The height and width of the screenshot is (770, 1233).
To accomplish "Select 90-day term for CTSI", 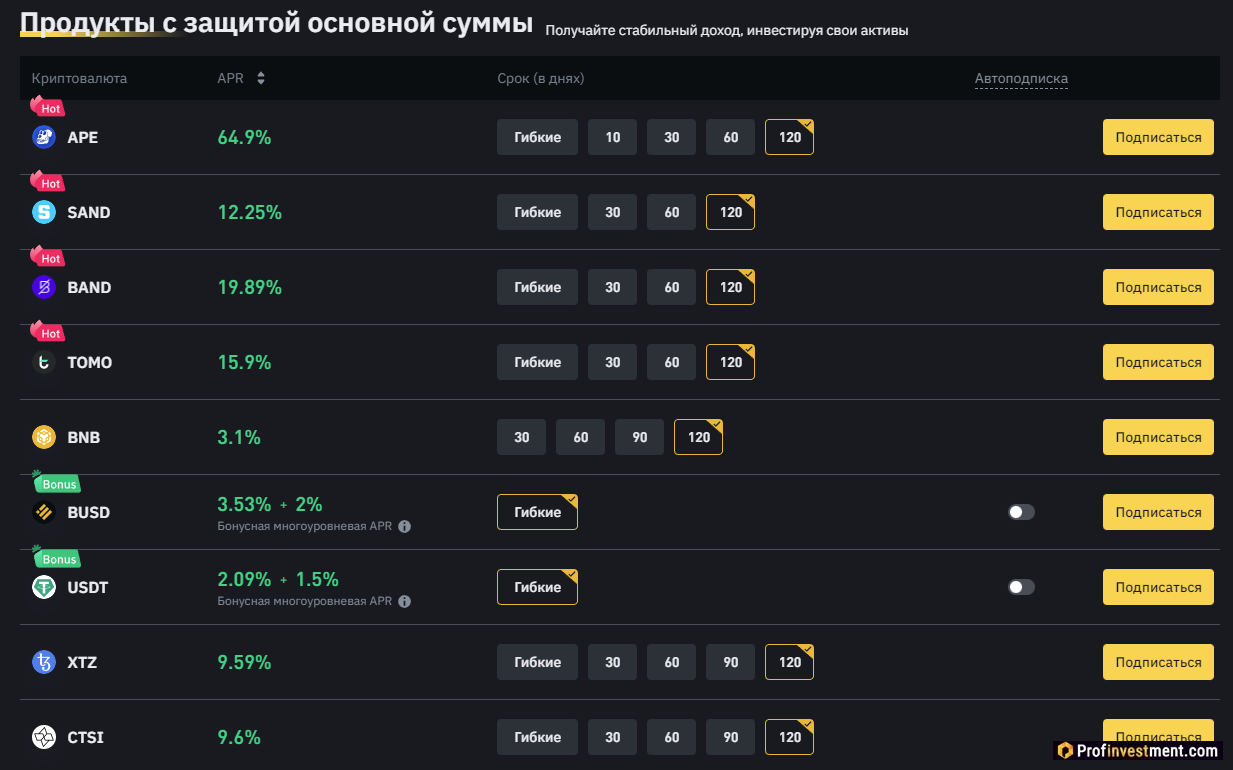I will click(731, 737).
